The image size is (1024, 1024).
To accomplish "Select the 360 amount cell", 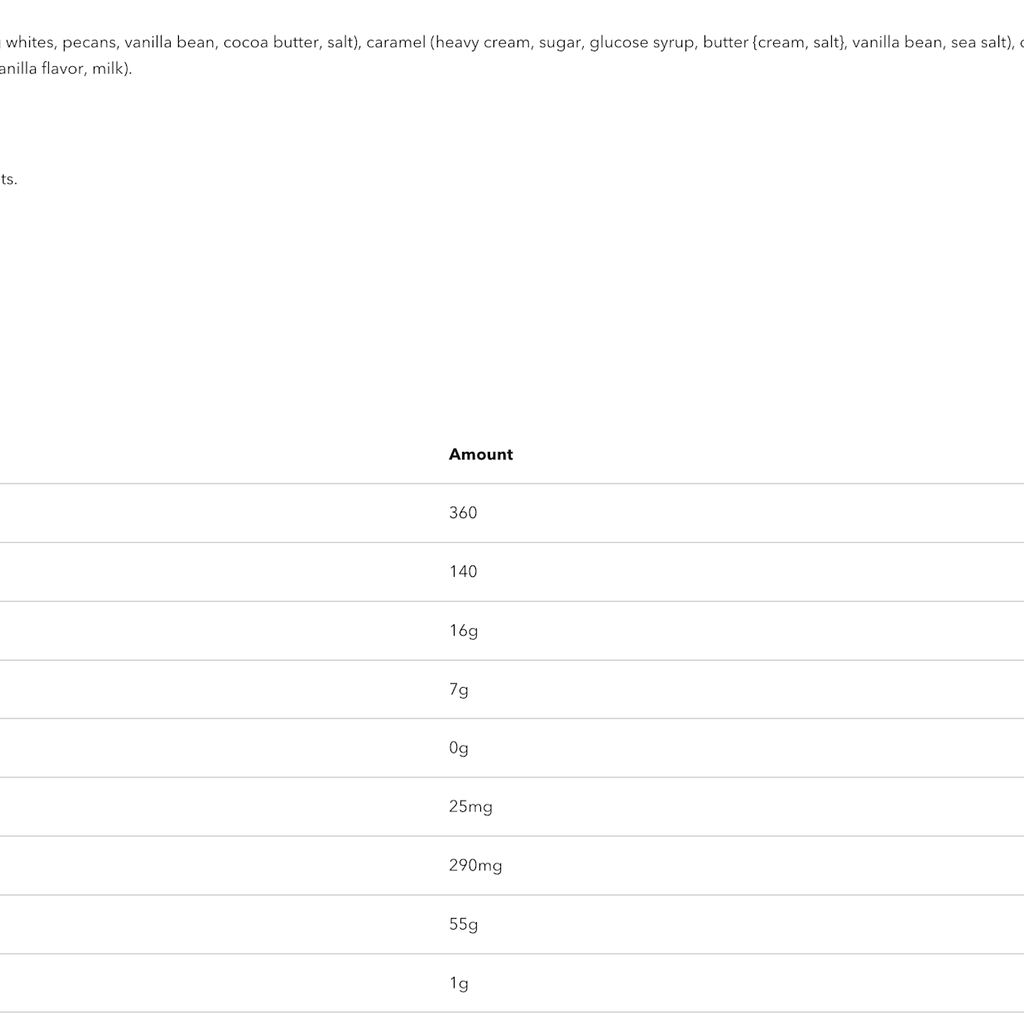I will [463, 513].
